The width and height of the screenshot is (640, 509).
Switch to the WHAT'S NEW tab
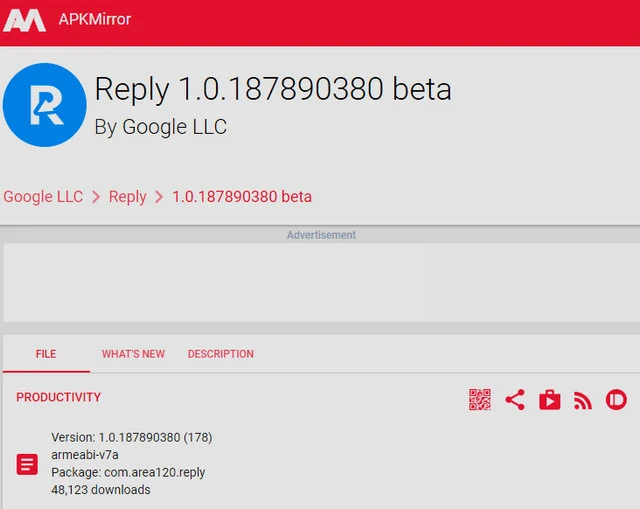click(x=133, y=354)
